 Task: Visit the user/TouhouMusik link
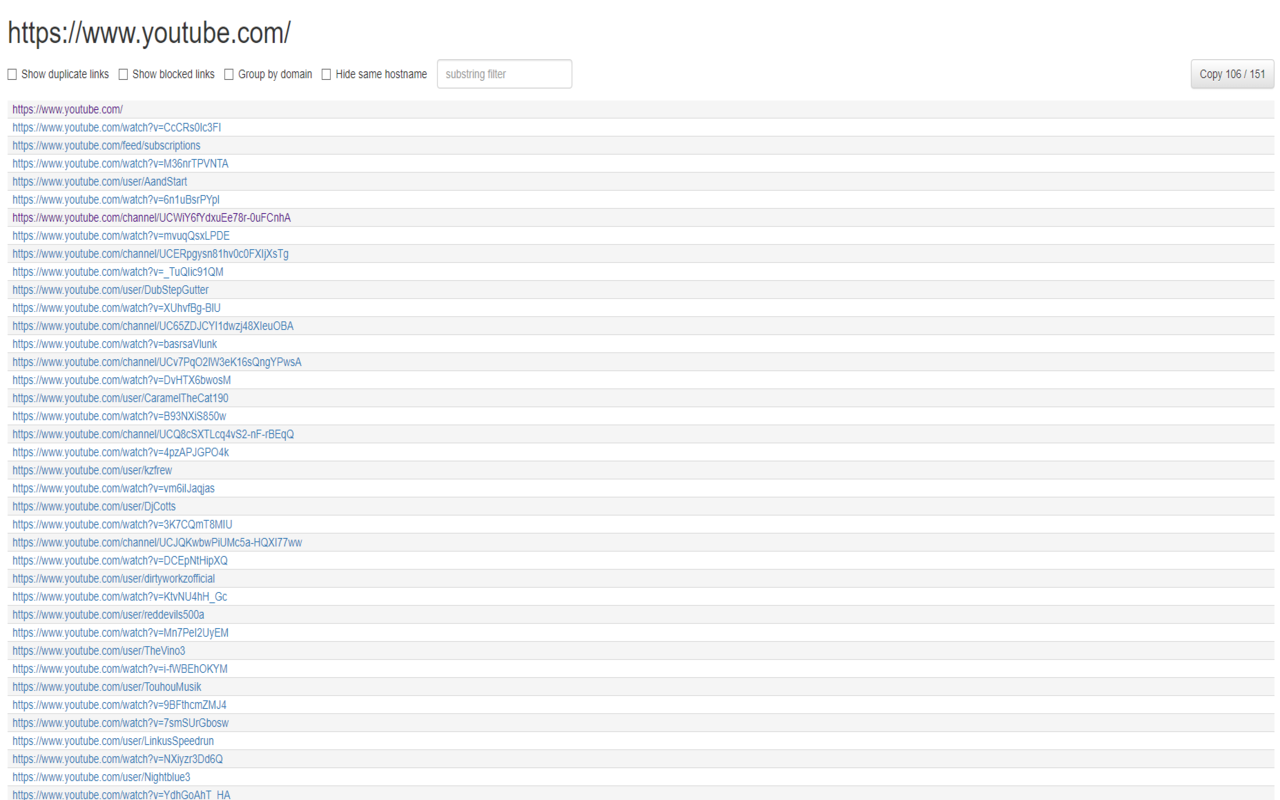pyautogui.click(x=107, y=686)
